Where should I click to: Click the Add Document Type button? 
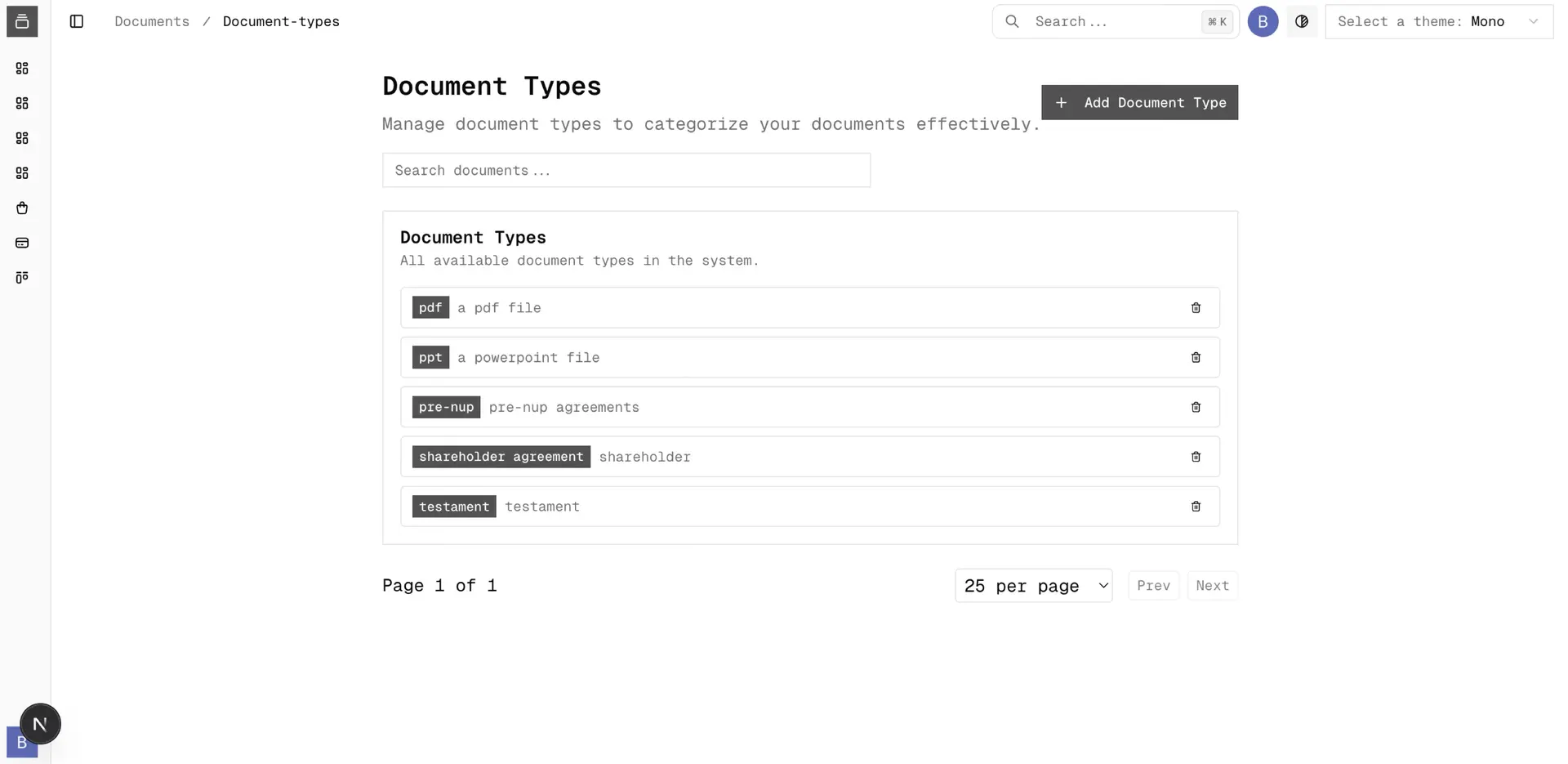(x=1139, y=102)
